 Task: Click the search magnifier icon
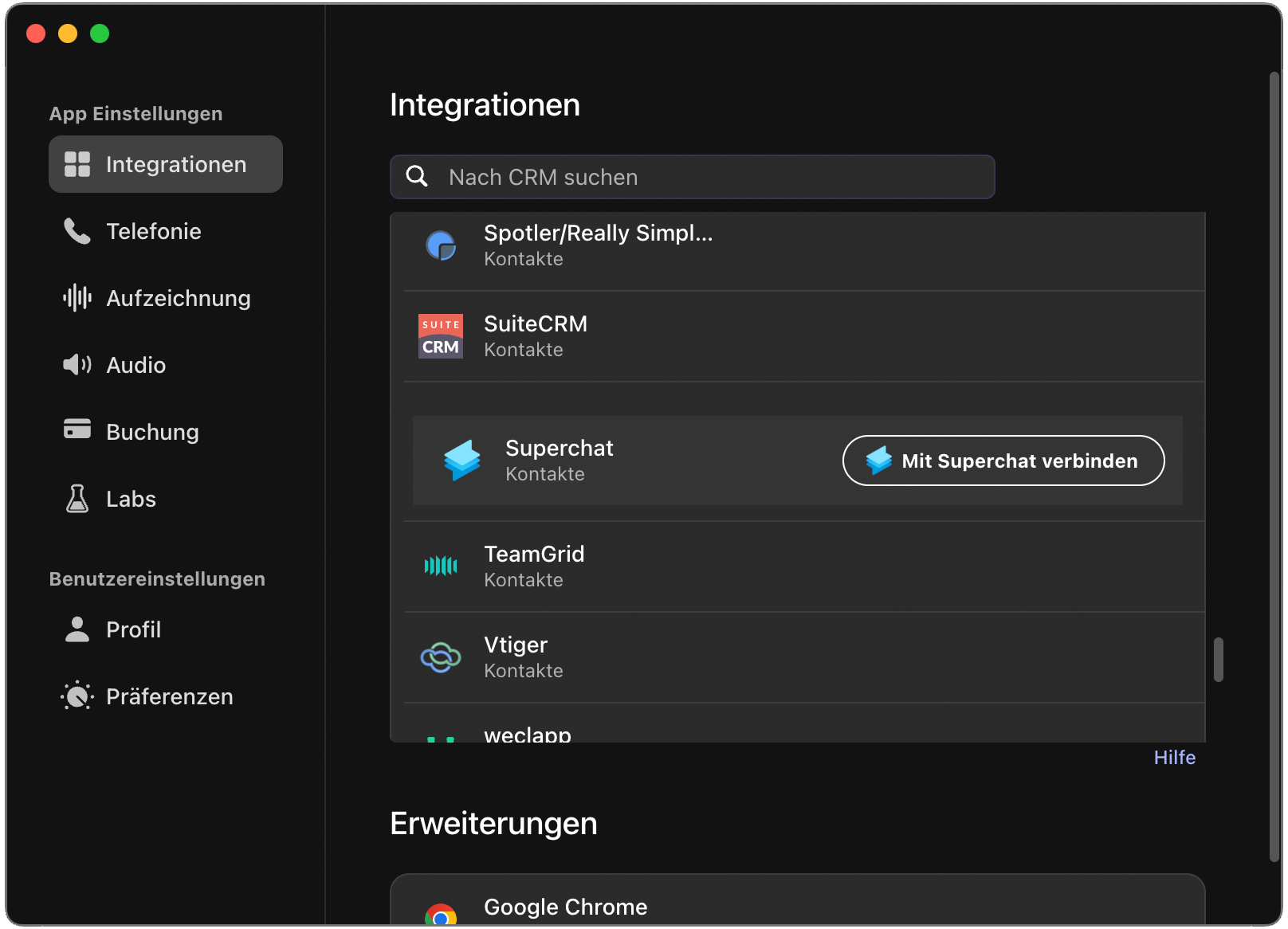coord(417,176)
